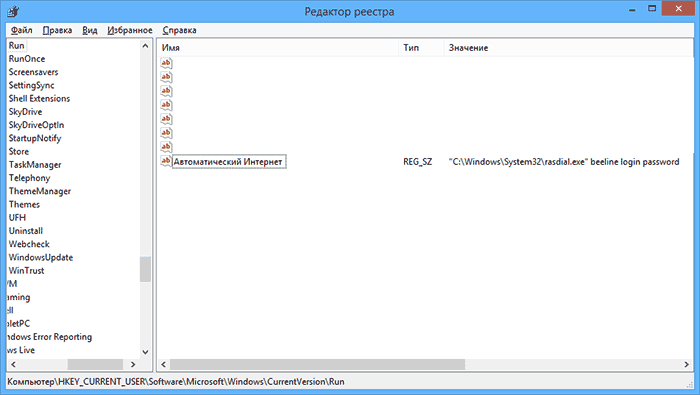Click the tree pane scroll left arrow
The image size is (700, 395).
(13, 364)
